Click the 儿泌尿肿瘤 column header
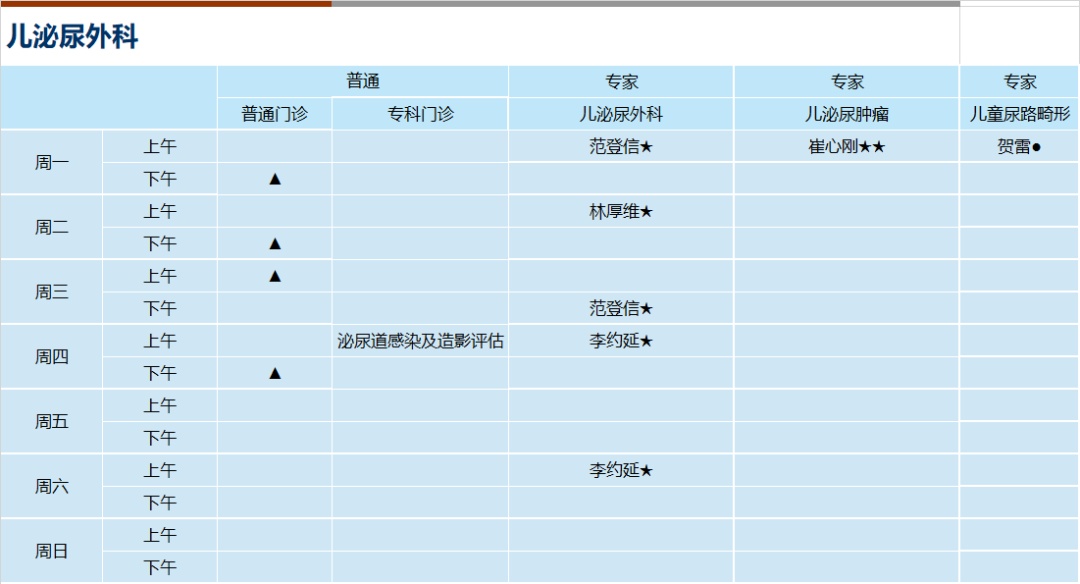The height and width of the screenshot is (584, 1080). (847, 114)
